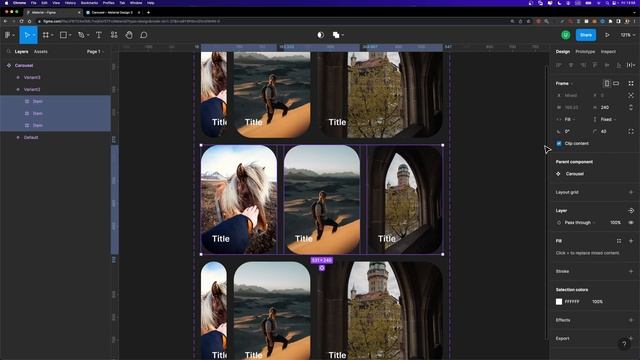
Task: Select the Hand tool
Action: pyautogui.click(x=129, y=35)
